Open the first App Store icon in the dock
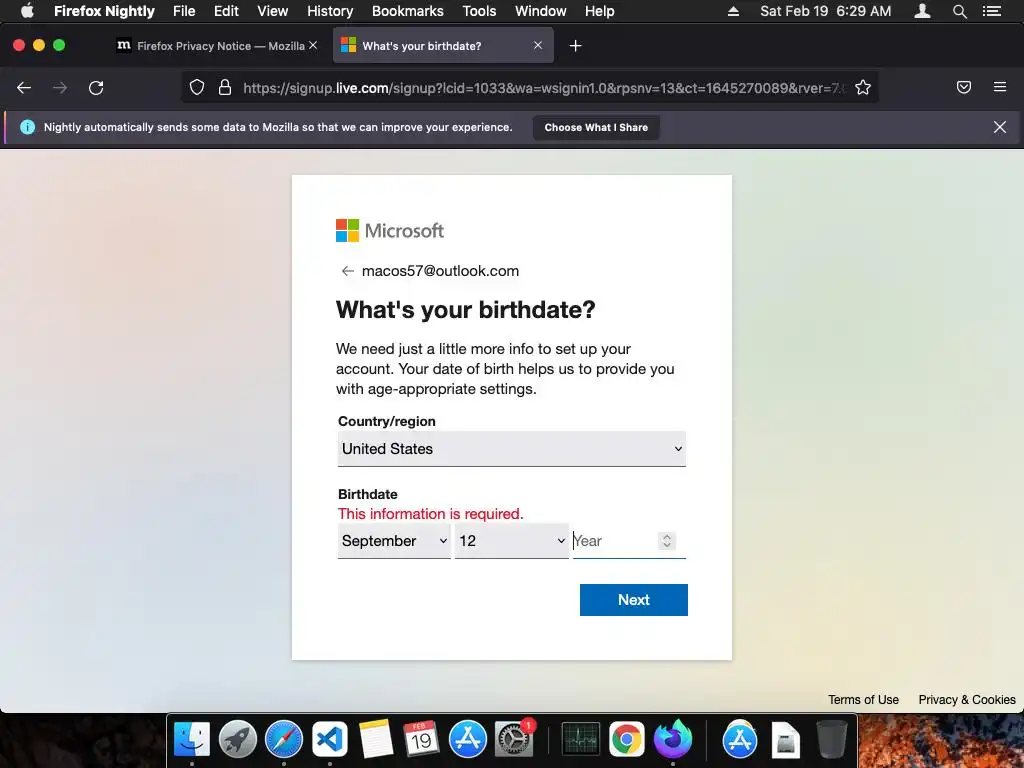1024x768 pixels. coord(468,739)
